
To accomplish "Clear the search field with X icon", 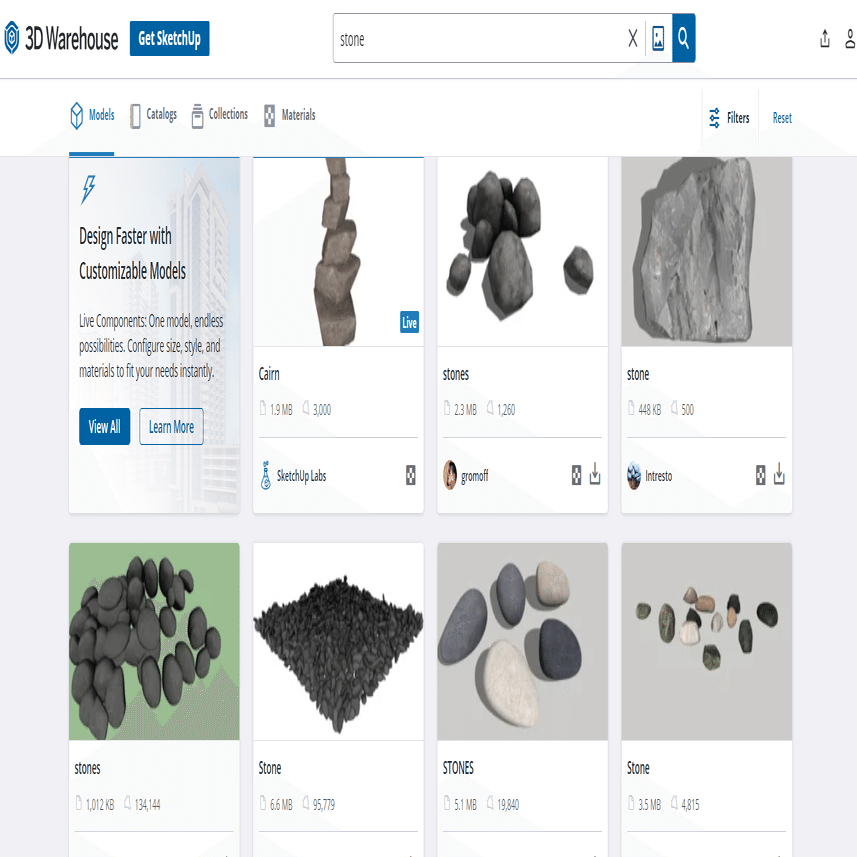I will (x=632, y=38).
